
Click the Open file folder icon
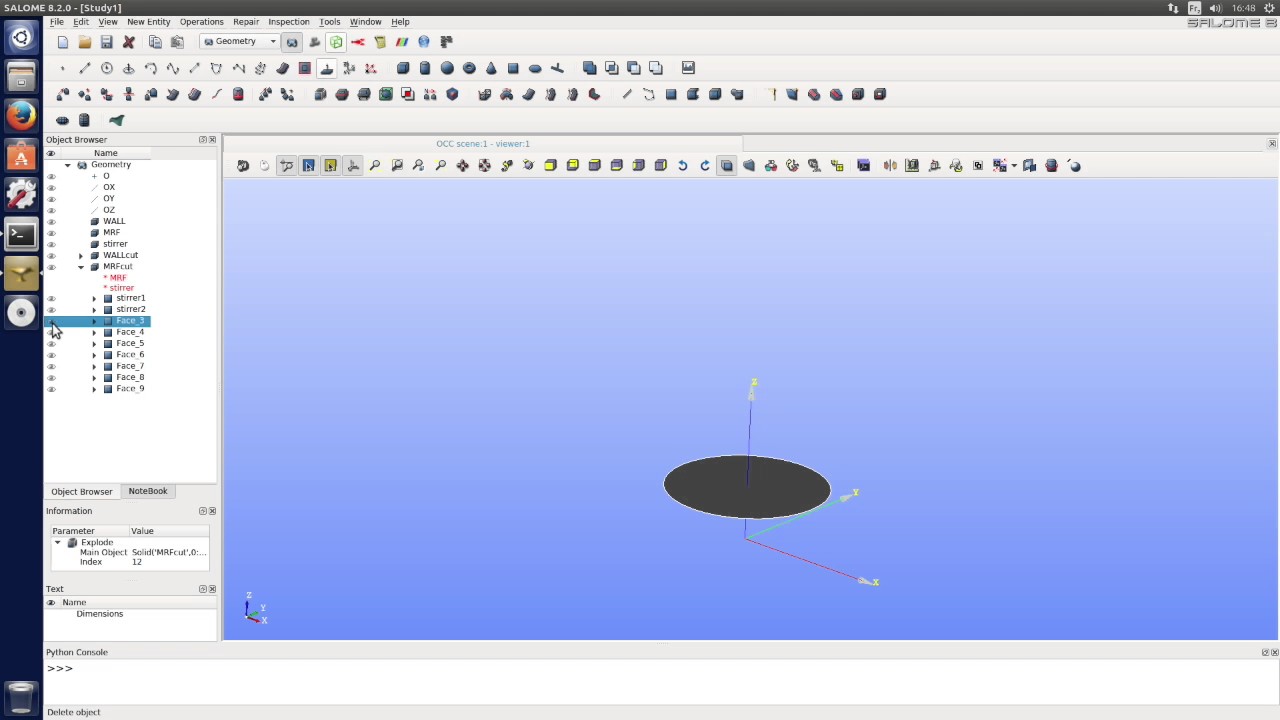tap(85, 42)
